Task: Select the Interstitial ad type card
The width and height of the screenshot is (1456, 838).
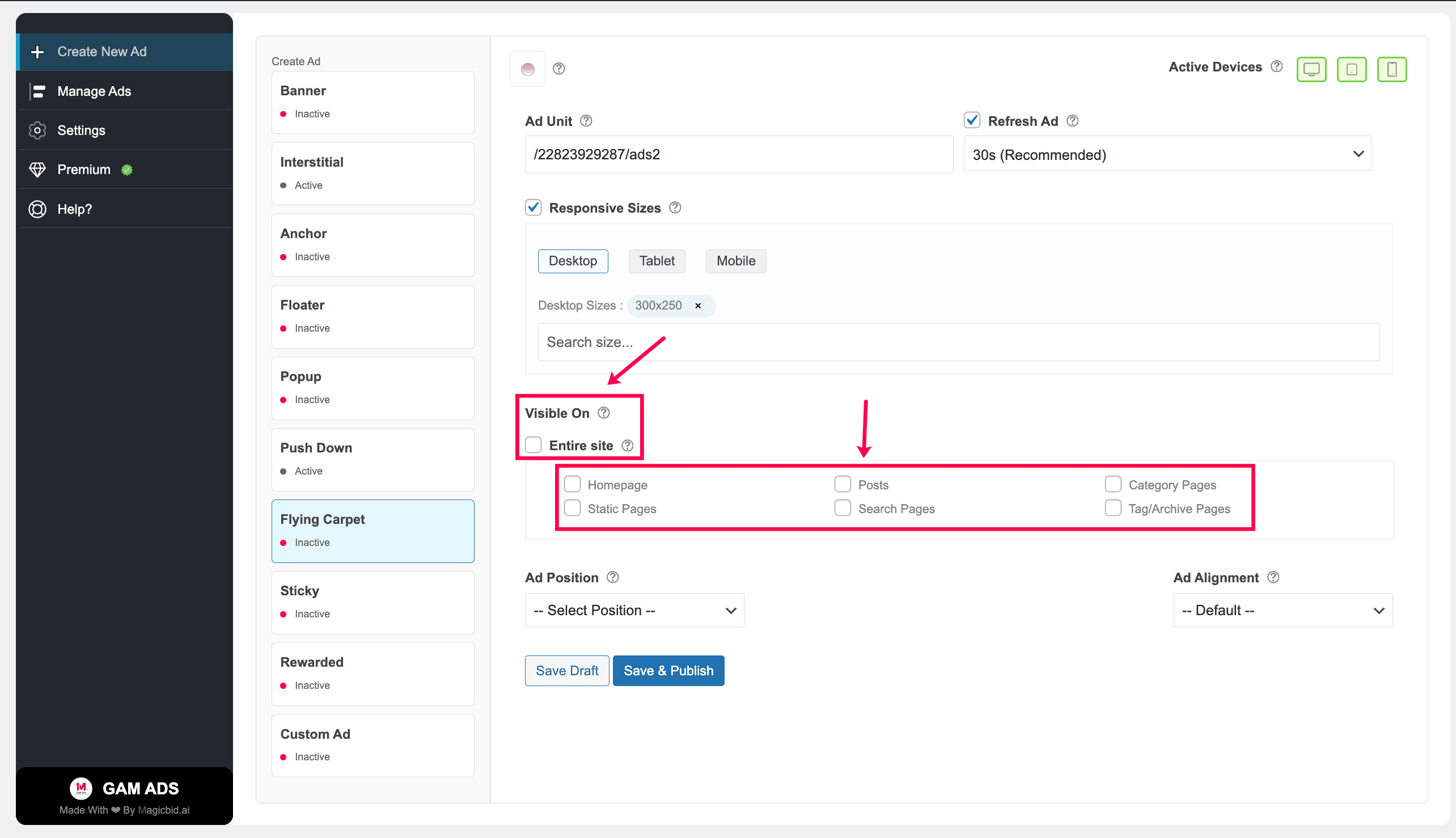Action: tap(373, 174)
